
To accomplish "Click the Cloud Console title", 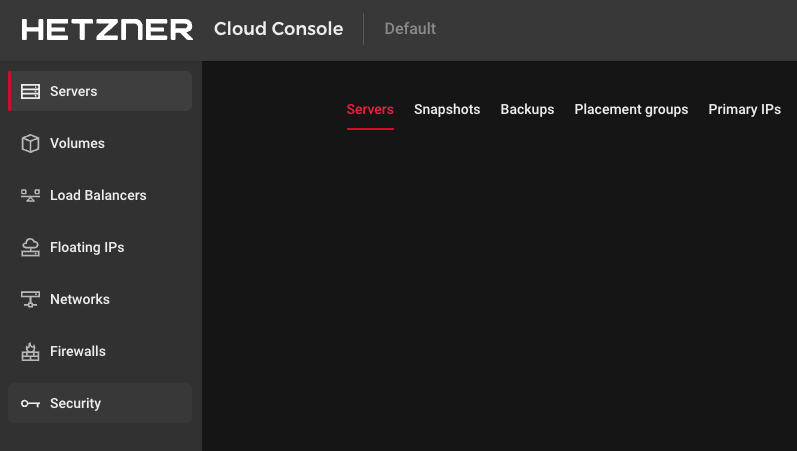I will point(279,28).
